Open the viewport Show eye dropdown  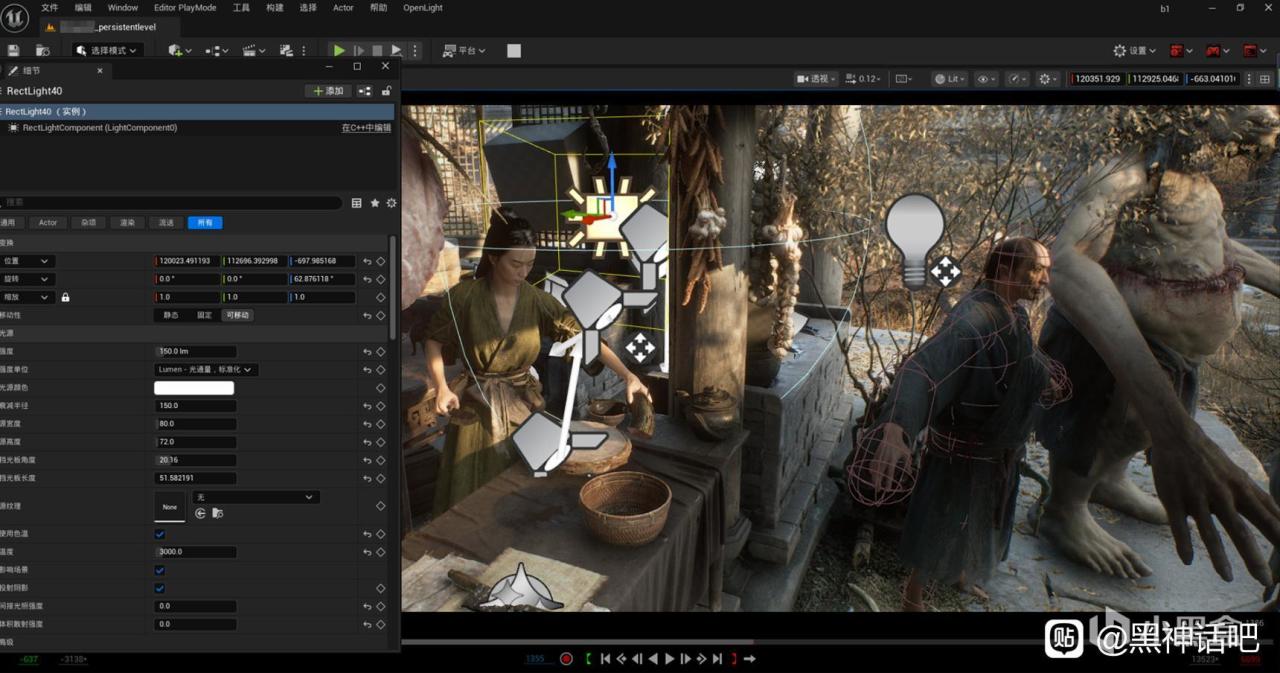pos(986,79)
